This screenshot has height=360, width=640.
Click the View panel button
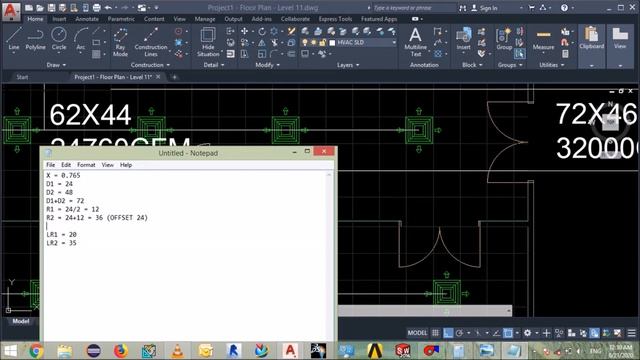click(620, 46)
